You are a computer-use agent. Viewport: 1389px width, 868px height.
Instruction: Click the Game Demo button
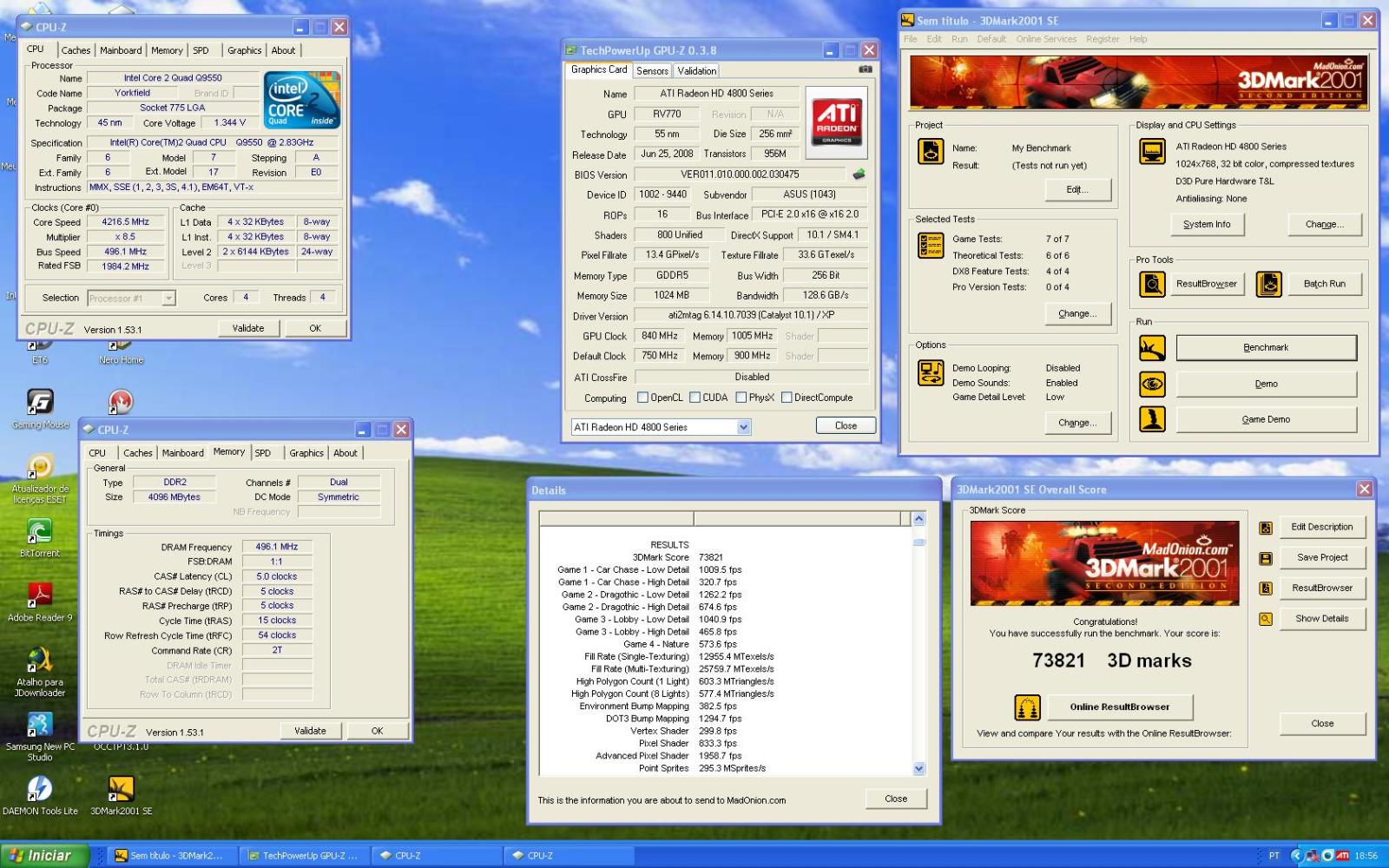point(1266,419)
